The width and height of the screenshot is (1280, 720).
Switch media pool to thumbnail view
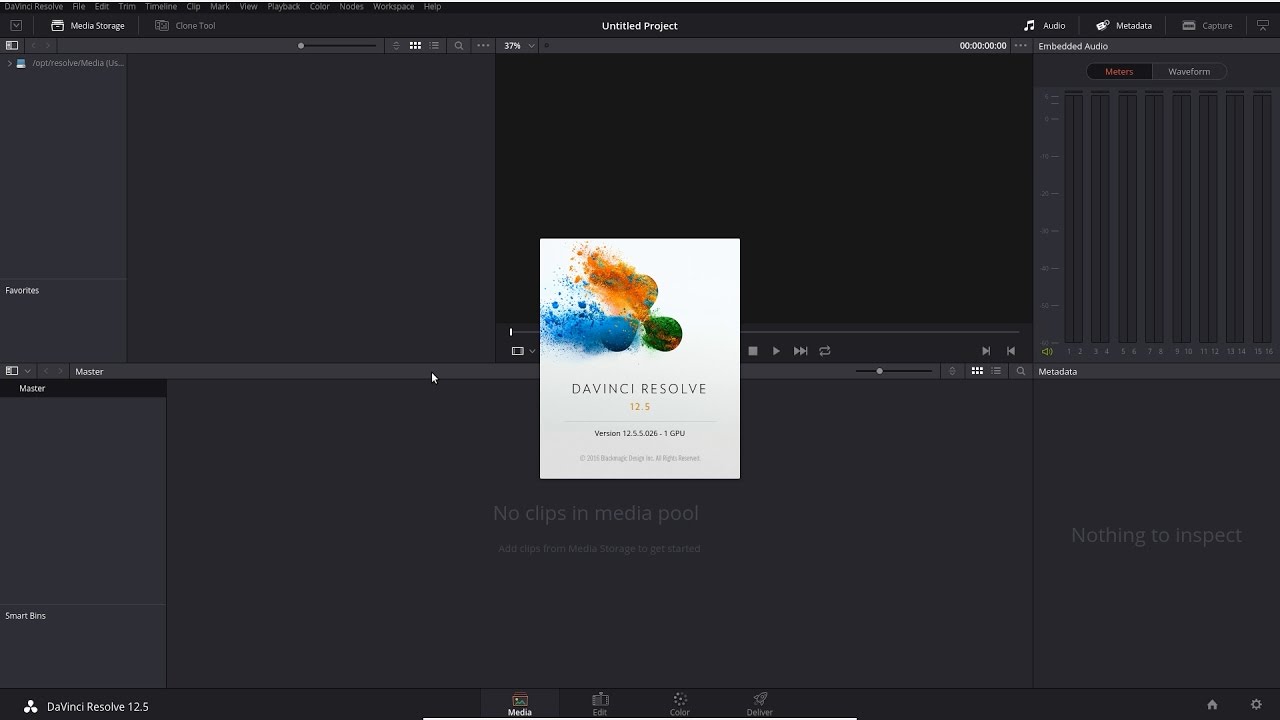point(977,371)
